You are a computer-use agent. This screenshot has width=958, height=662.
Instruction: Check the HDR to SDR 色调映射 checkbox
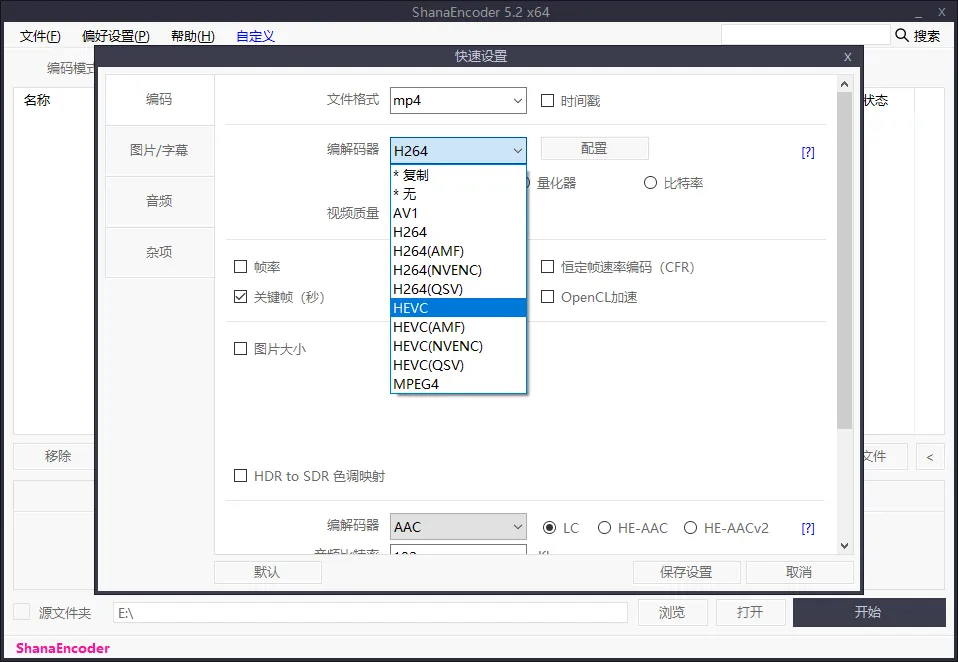click(241, 477)
